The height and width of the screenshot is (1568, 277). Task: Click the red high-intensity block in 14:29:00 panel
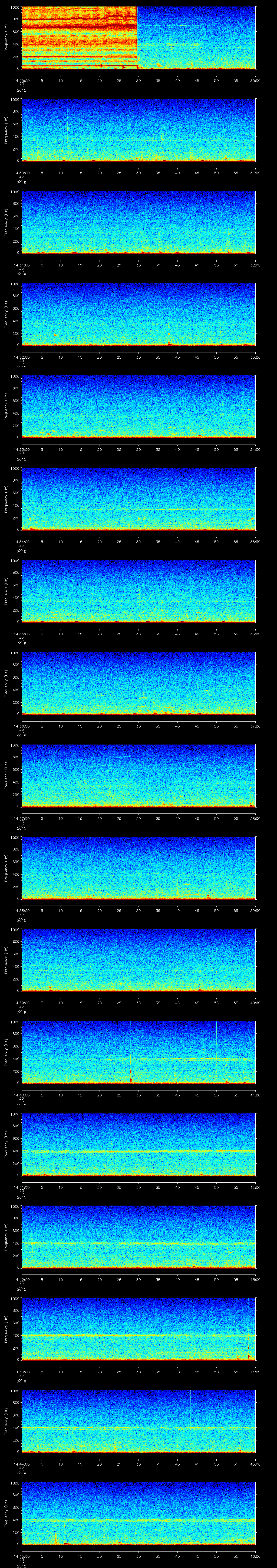pos(79,38)
